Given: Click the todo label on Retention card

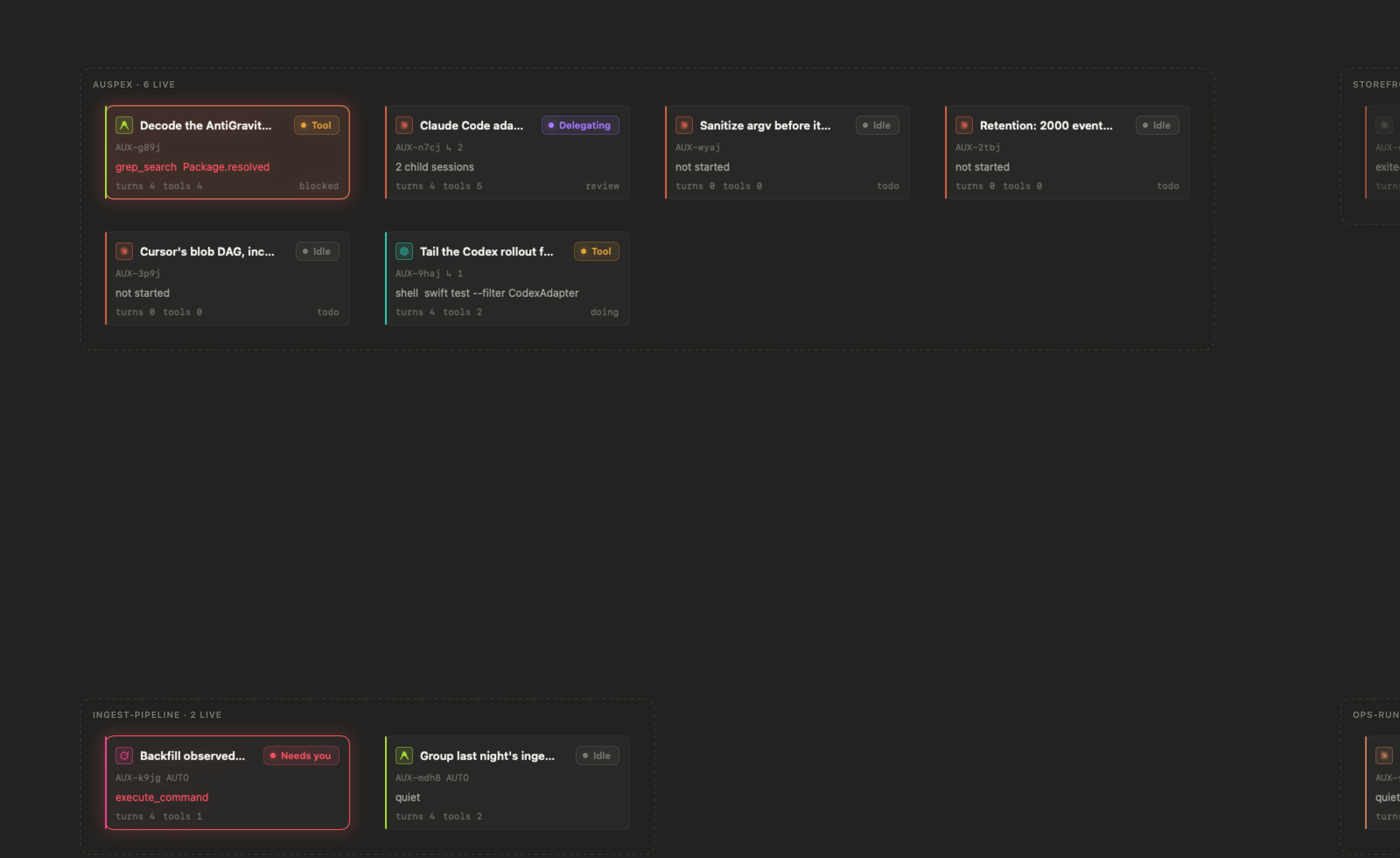Looking at the screenshot, I should click(1168, 186).
